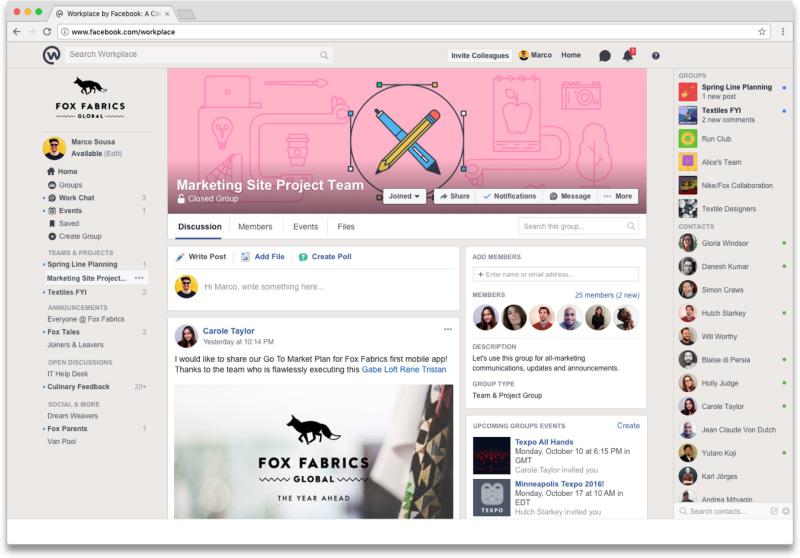Click magnifier icon in group search box
800x558 pixels.
pos(631,226)
